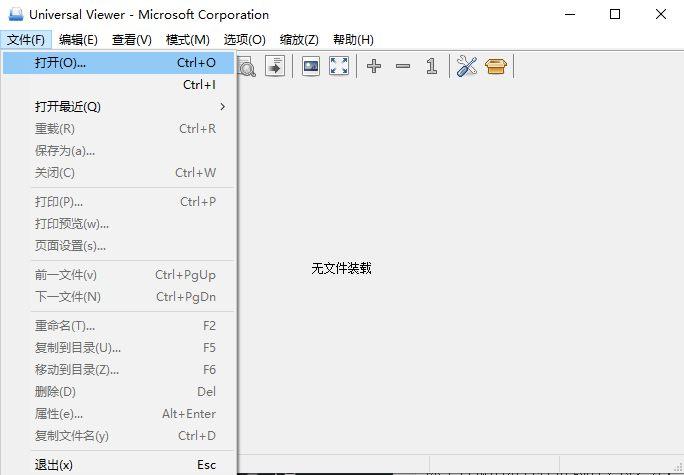Choose 关闭(C) menu entry
684x475 pixels.
[119, 173]
